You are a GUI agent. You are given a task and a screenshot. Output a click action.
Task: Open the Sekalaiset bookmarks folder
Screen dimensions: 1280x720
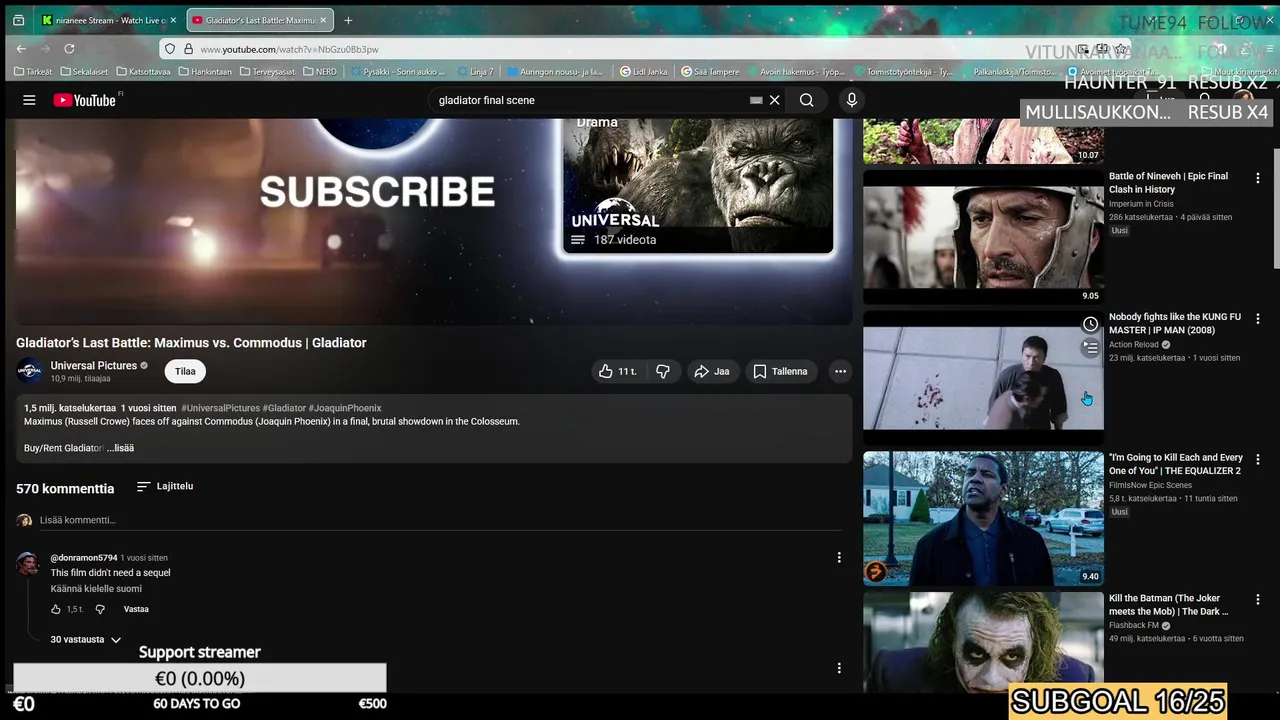coord(84,72)
